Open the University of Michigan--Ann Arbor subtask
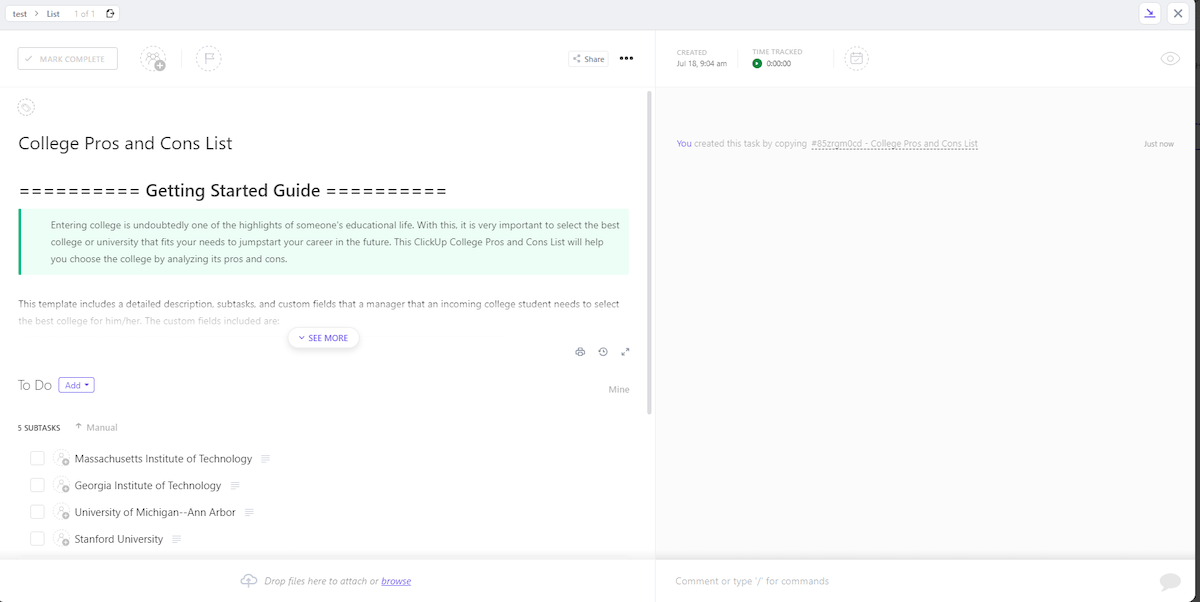1200x602 pixels. (x=155, y=512)
